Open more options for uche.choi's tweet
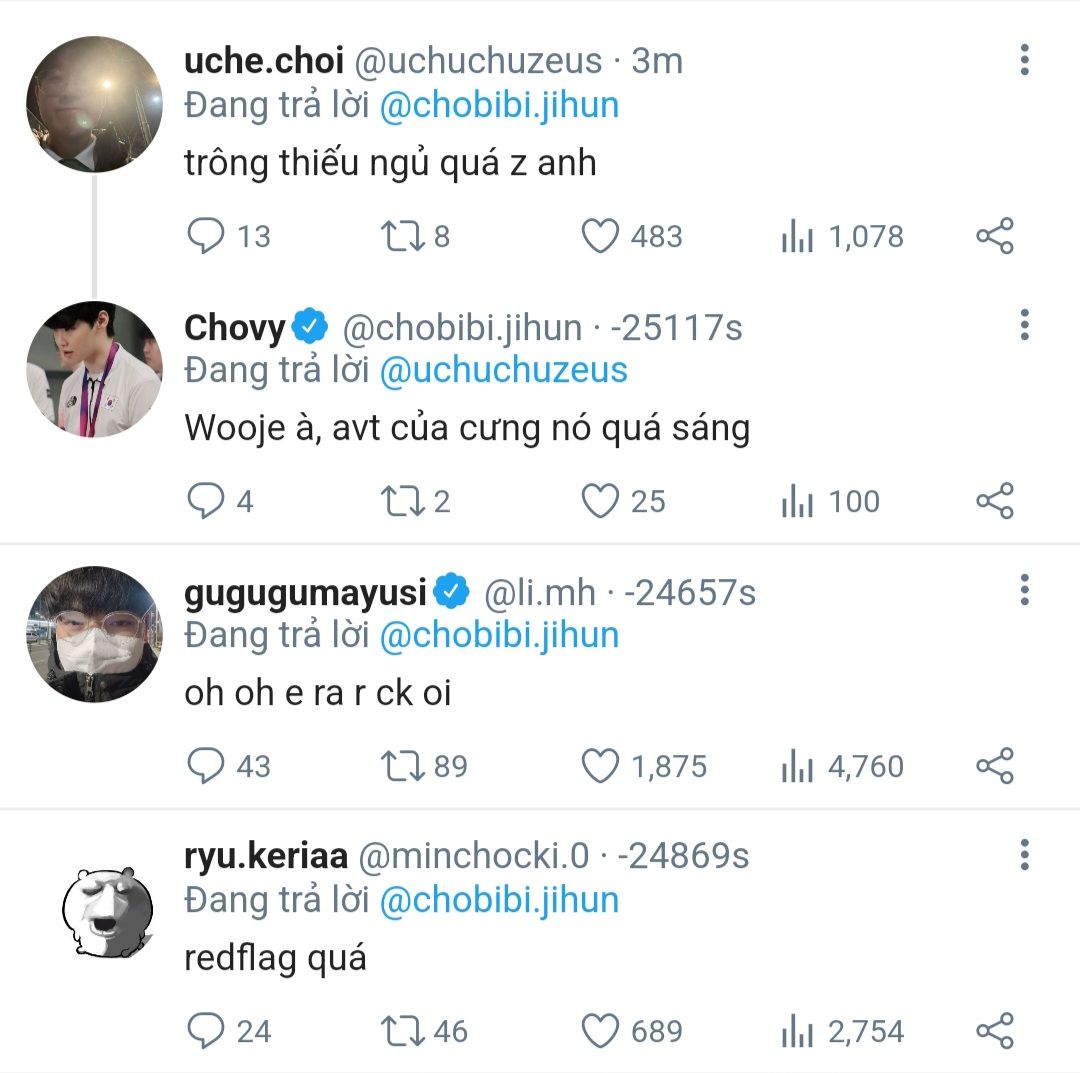Image resolution: width=1080 pixels, height=1073 pixels. click(1024, 61)
